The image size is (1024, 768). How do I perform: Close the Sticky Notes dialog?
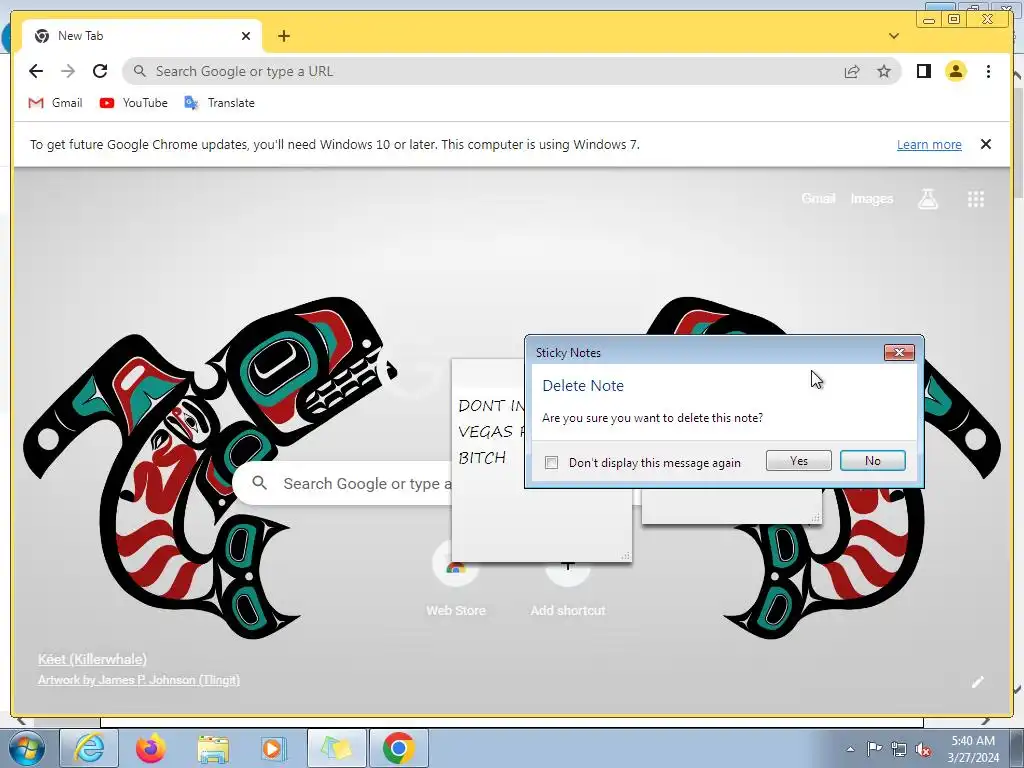coord(899,353)
